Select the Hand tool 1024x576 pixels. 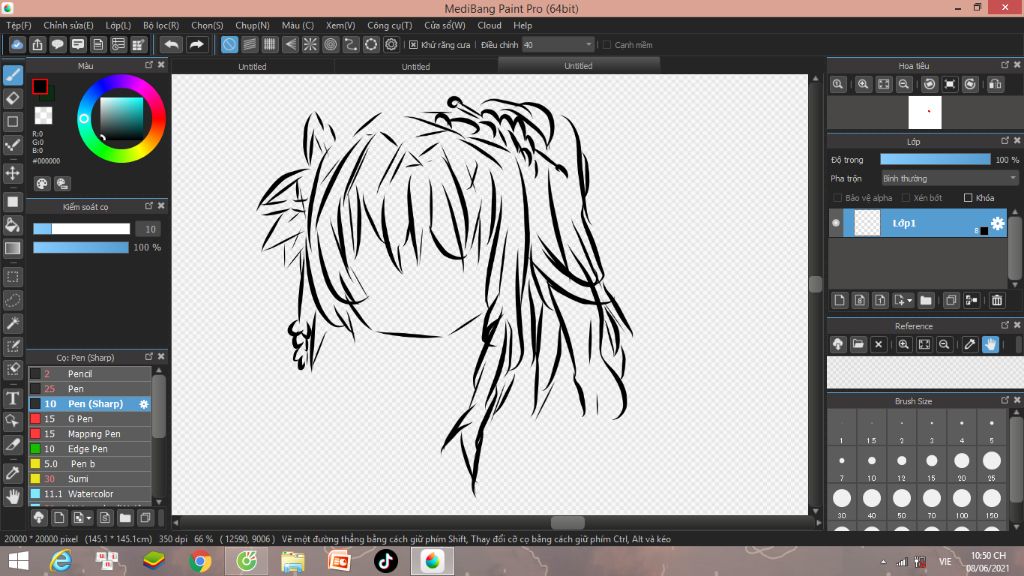click(x=12, y=497)
